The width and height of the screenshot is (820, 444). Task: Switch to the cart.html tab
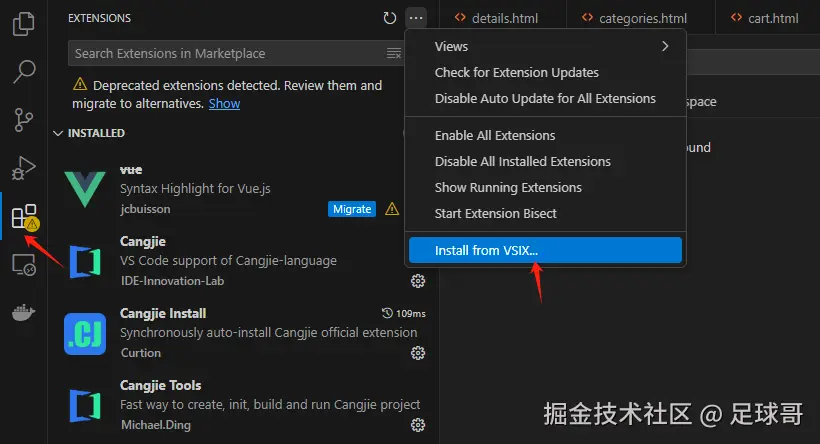click(767, 18)
